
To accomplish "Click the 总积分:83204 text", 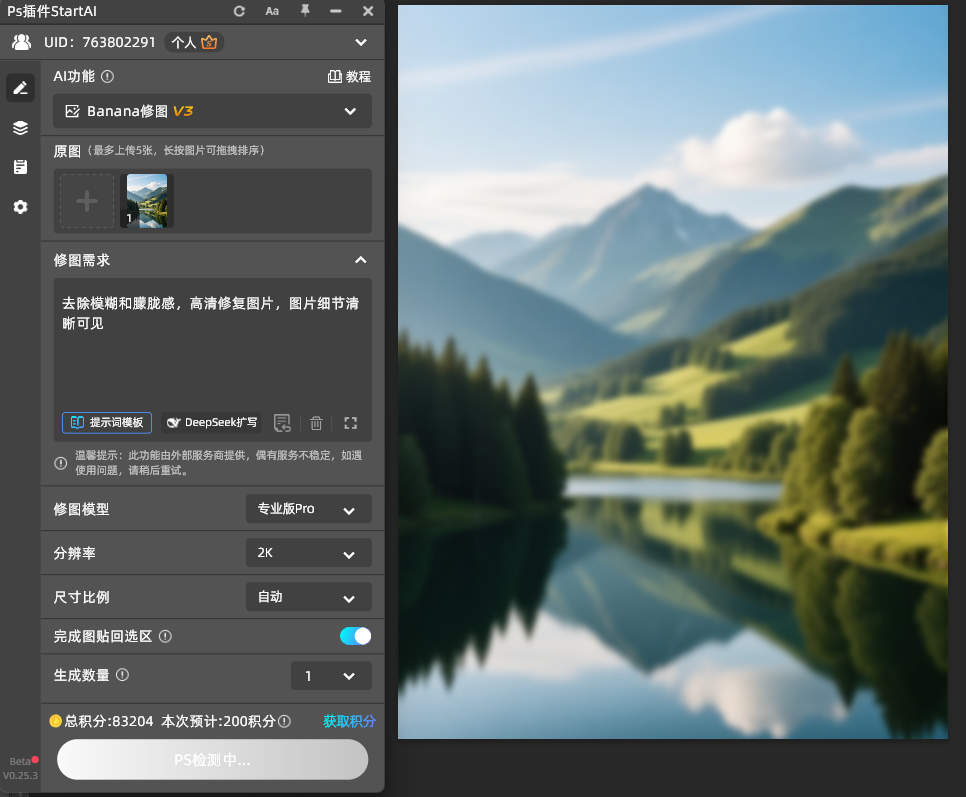I will point(108,721).
